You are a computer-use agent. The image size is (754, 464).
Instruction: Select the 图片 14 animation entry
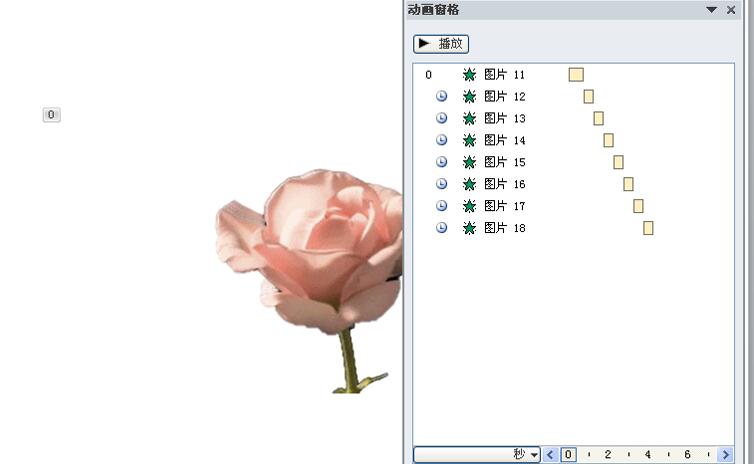[573, 140]
